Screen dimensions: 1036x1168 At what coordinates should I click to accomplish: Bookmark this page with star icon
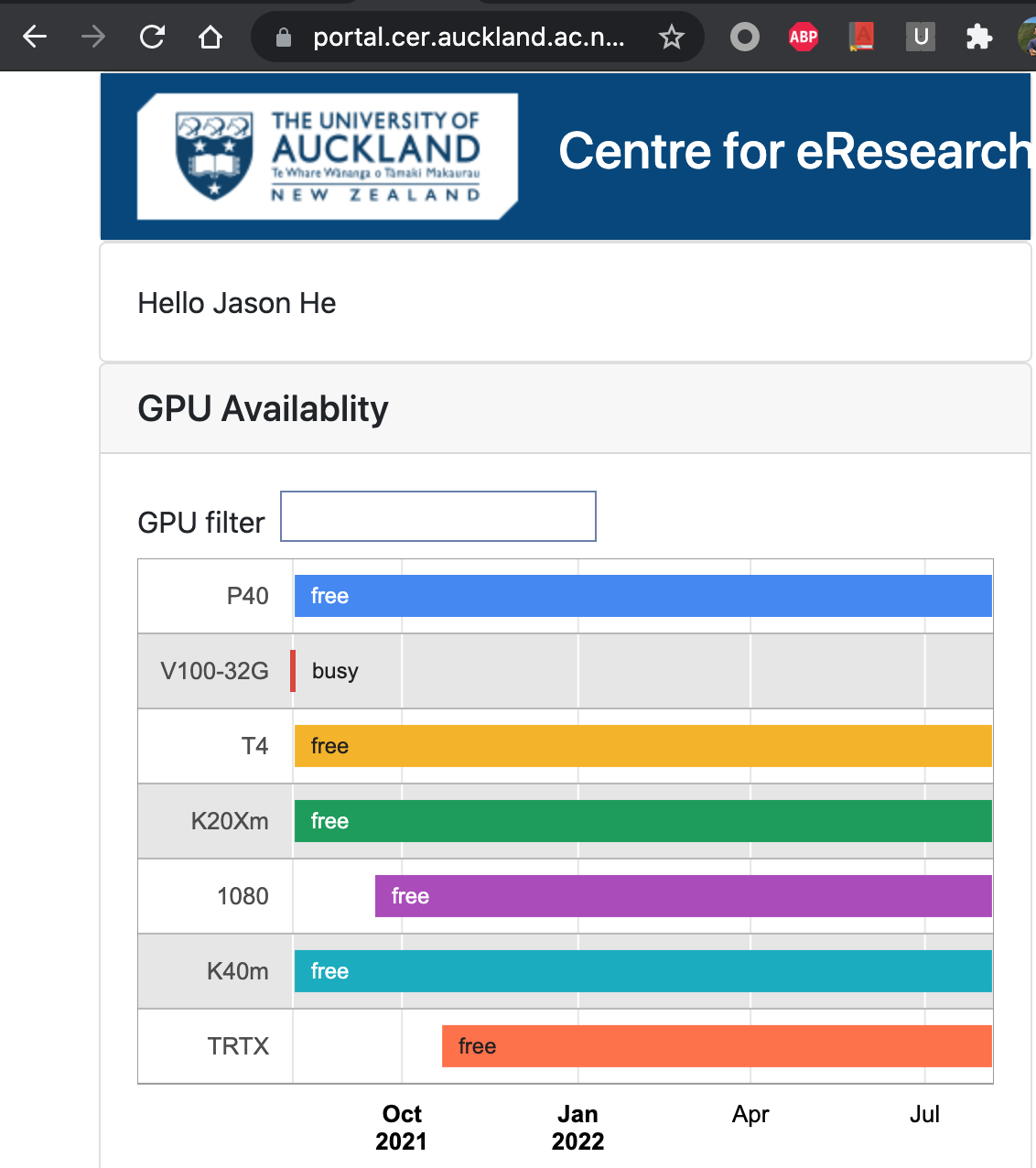click(x=672, y=37)
